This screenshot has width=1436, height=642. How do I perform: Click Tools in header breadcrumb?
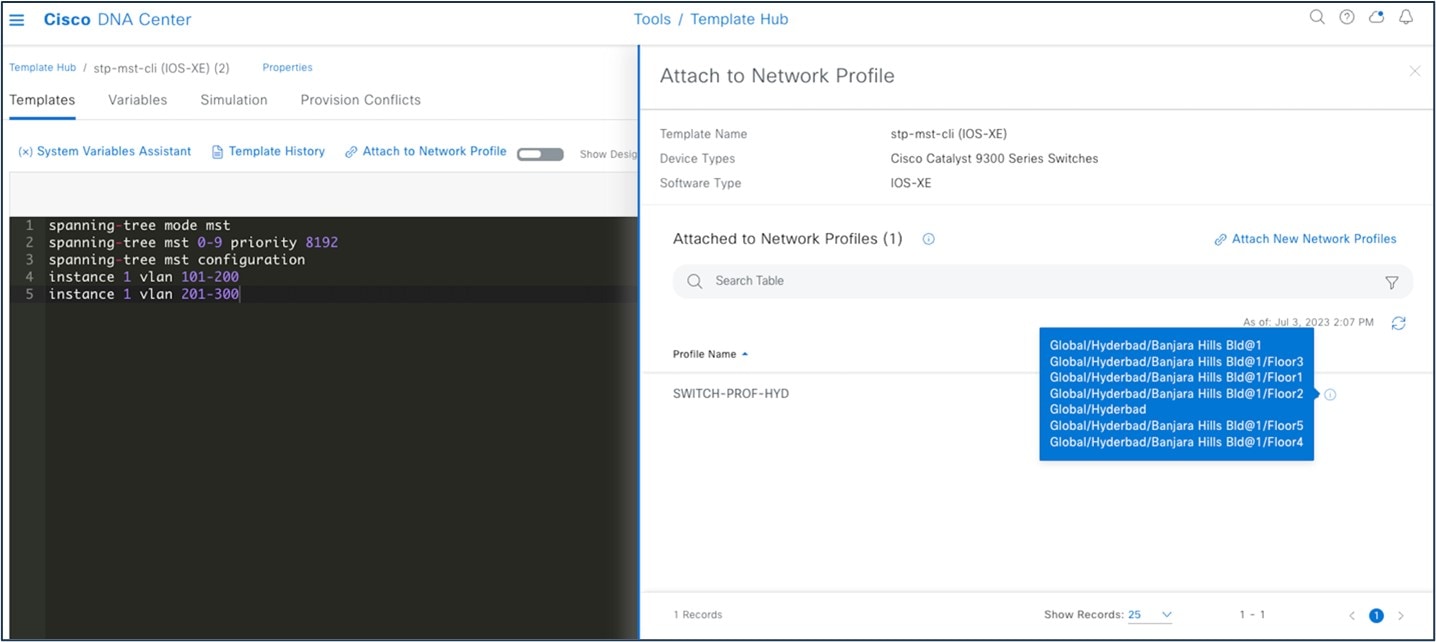coord(652,19)
